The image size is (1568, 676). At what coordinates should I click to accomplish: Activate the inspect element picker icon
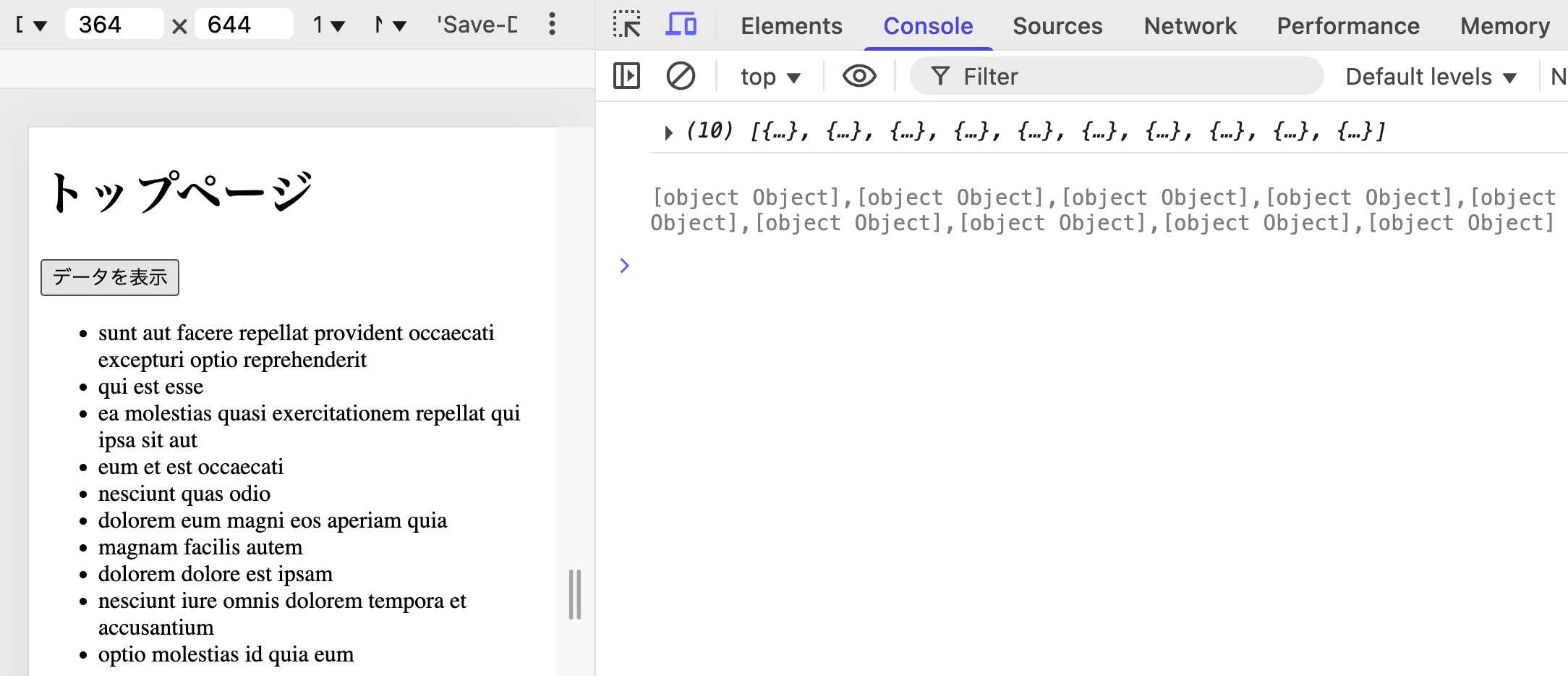coord(626,25)
